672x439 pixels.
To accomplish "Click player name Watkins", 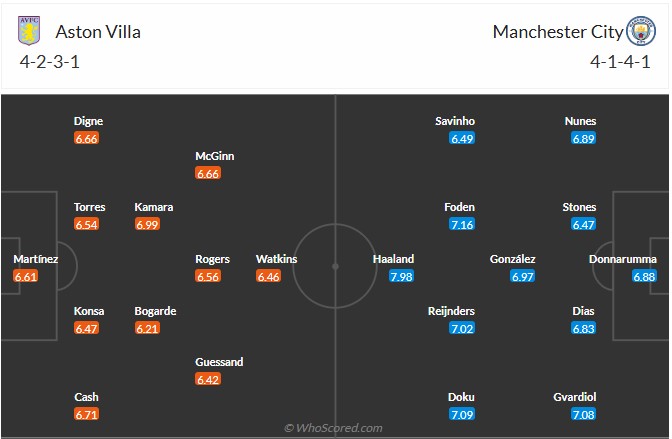I will pos(276,259).
